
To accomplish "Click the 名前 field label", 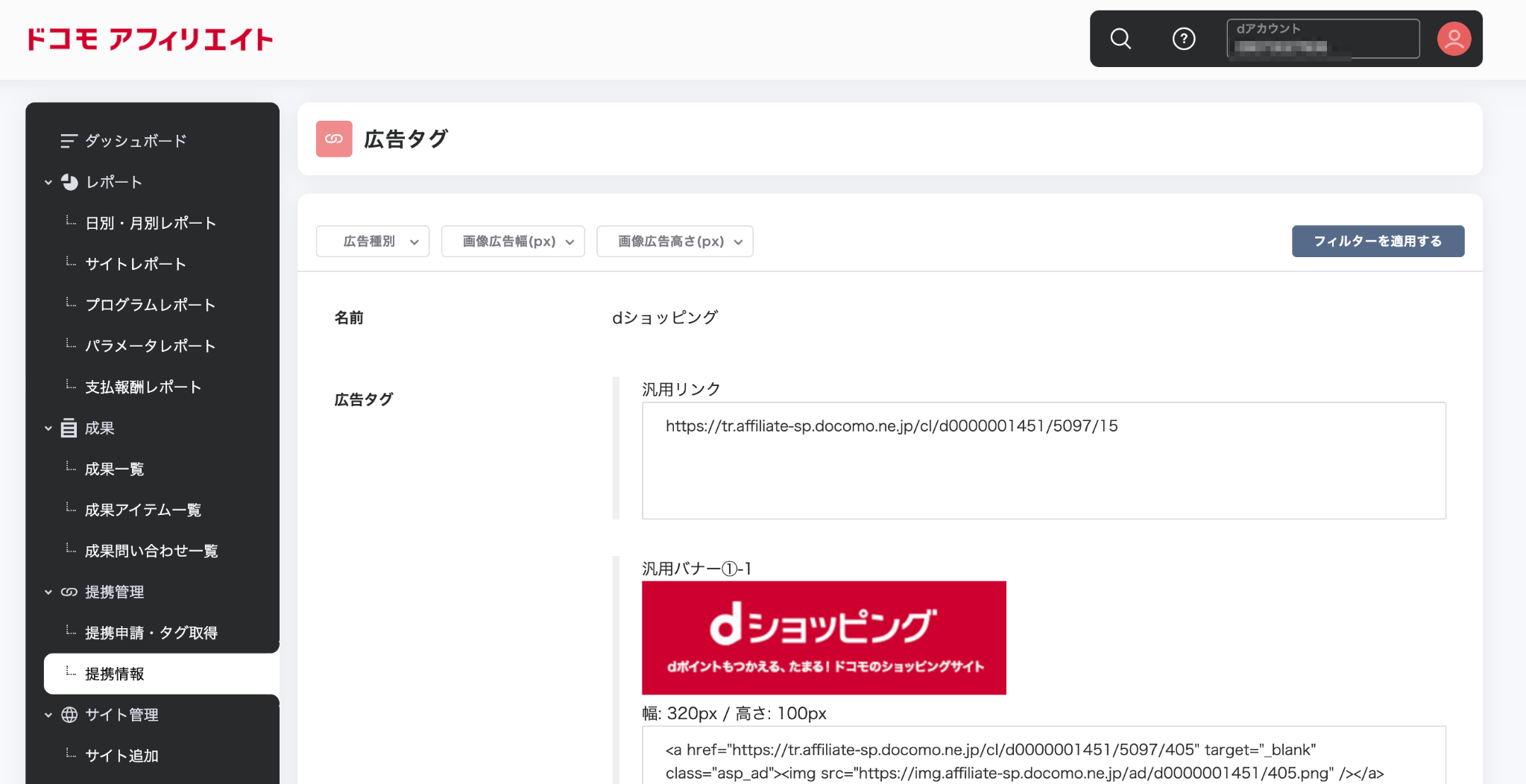I will (x=349, y=317).
